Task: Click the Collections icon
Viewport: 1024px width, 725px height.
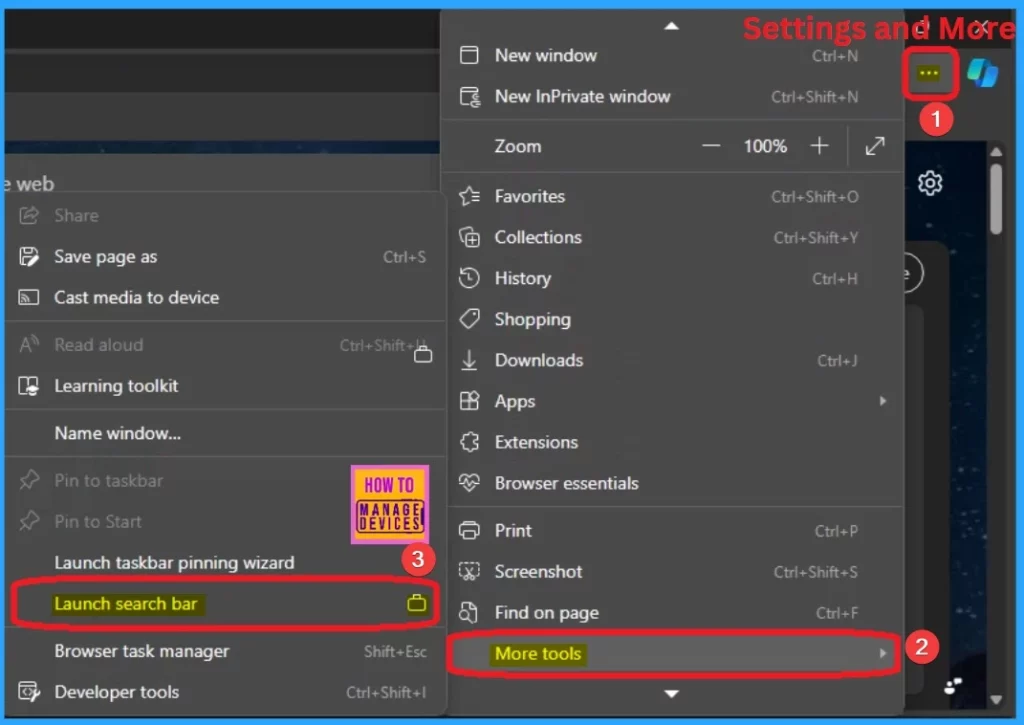Action: [469, 237]
